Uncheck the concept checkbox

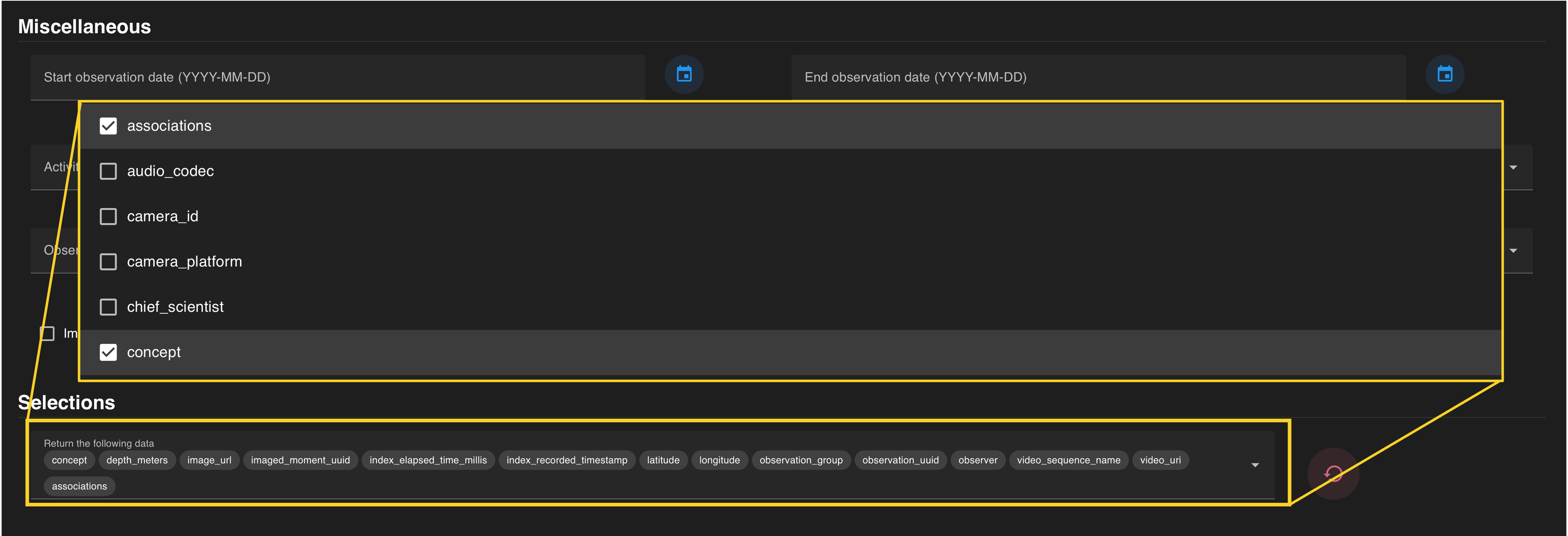pyautogui.click(x=108, y=352)
